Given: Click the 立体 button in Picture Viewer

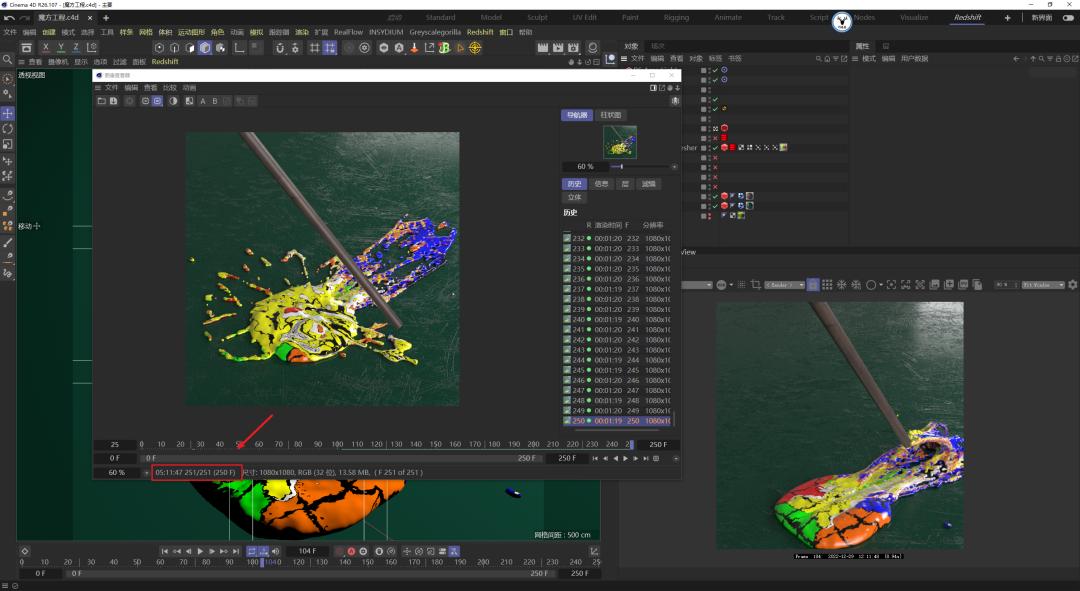Looking at the screenshot, I should coord(575,197).
